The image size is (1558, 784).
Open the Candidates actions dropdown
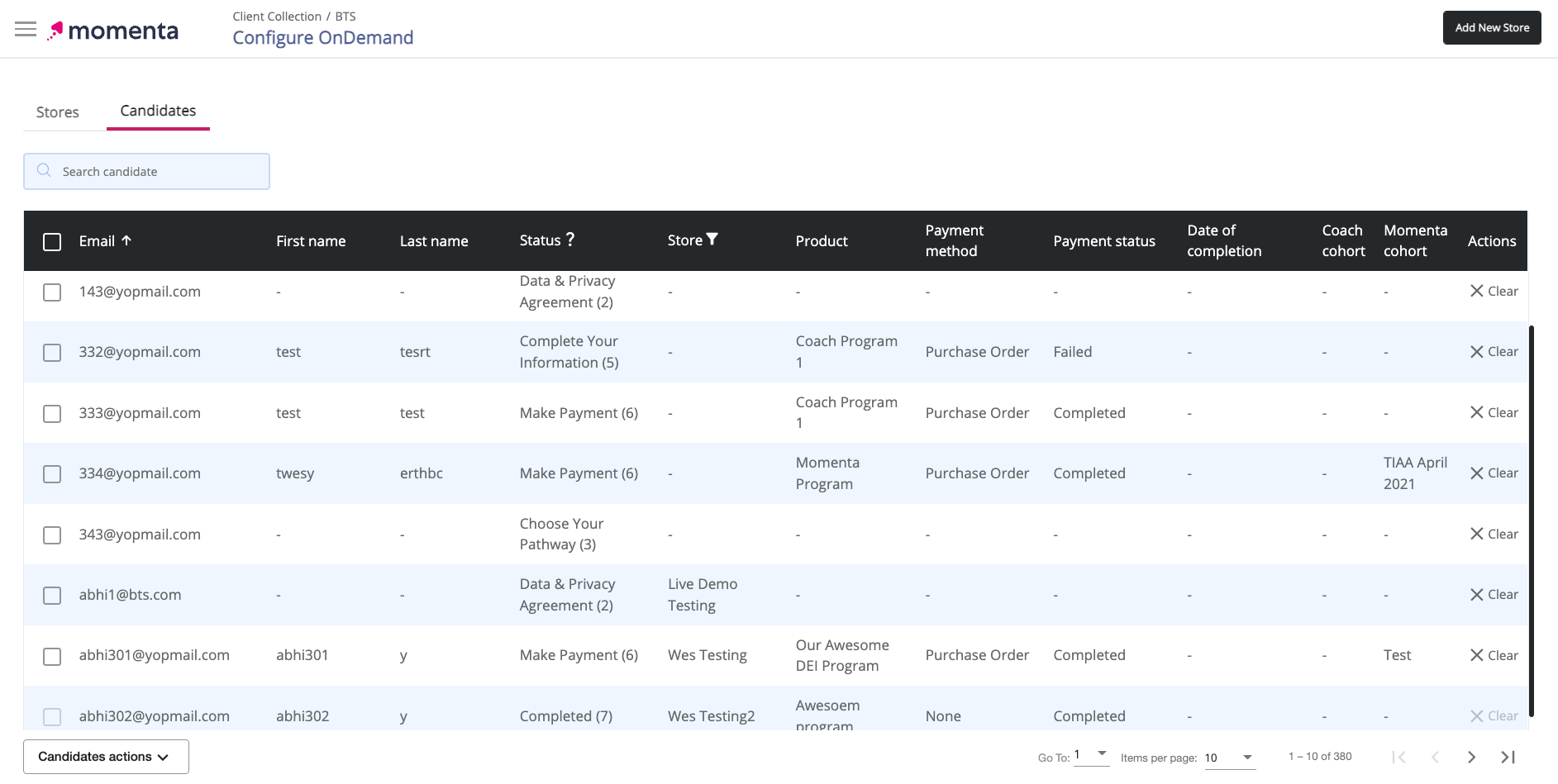point(106,757)
